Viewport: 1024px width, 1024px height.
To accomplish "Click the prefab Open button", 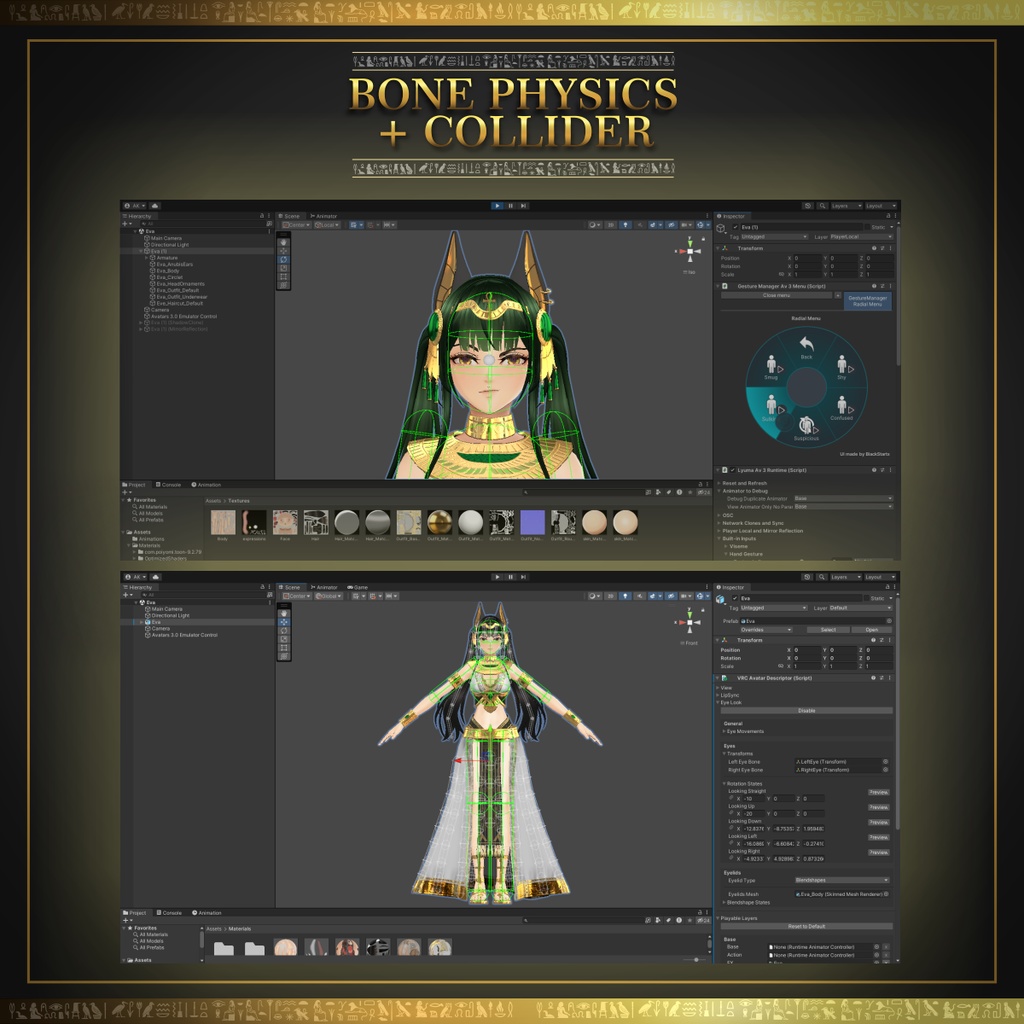I will coord(872,630).
